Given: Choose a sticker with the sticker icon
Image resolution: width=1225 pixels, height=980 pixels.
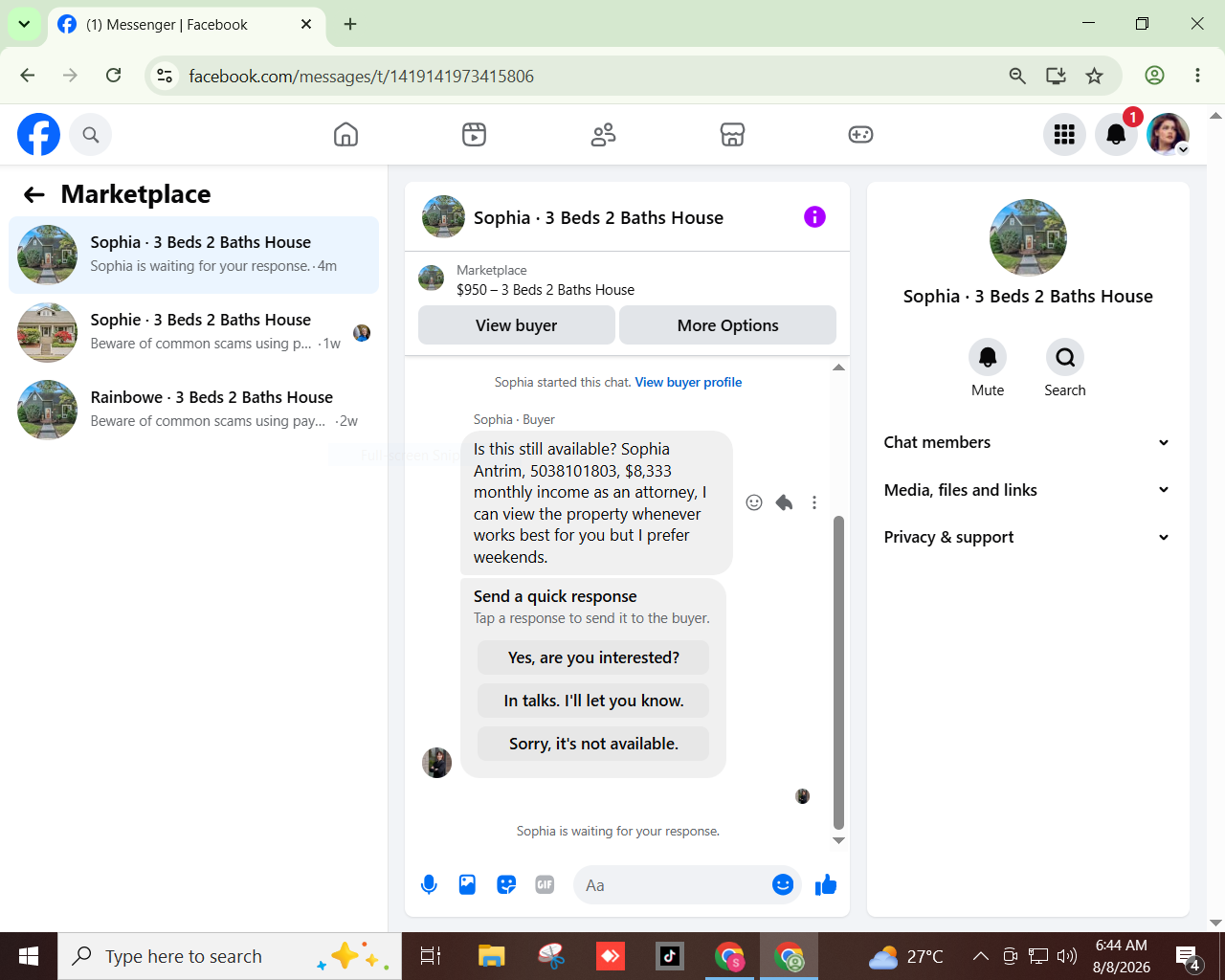Looking at the screenshot, I should coord(506,885).
